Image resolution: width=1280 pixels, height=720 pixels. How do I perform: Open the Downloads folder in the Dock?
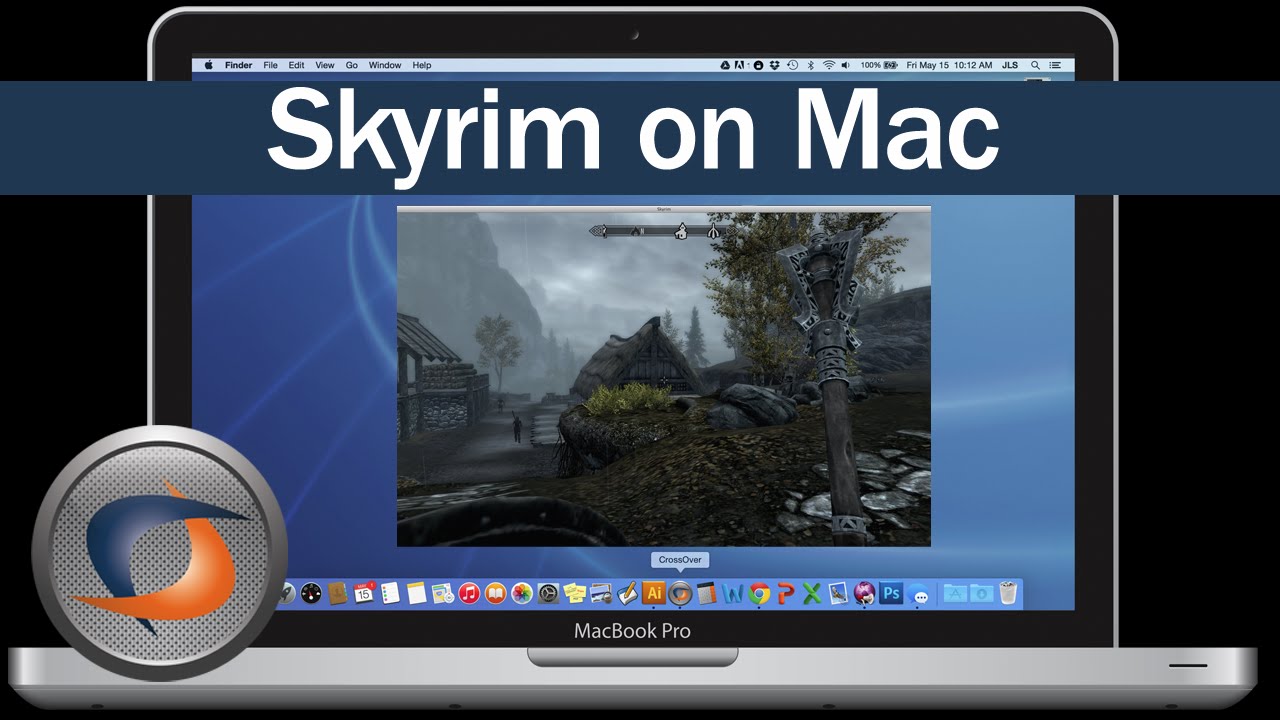(x=981, y=594)
